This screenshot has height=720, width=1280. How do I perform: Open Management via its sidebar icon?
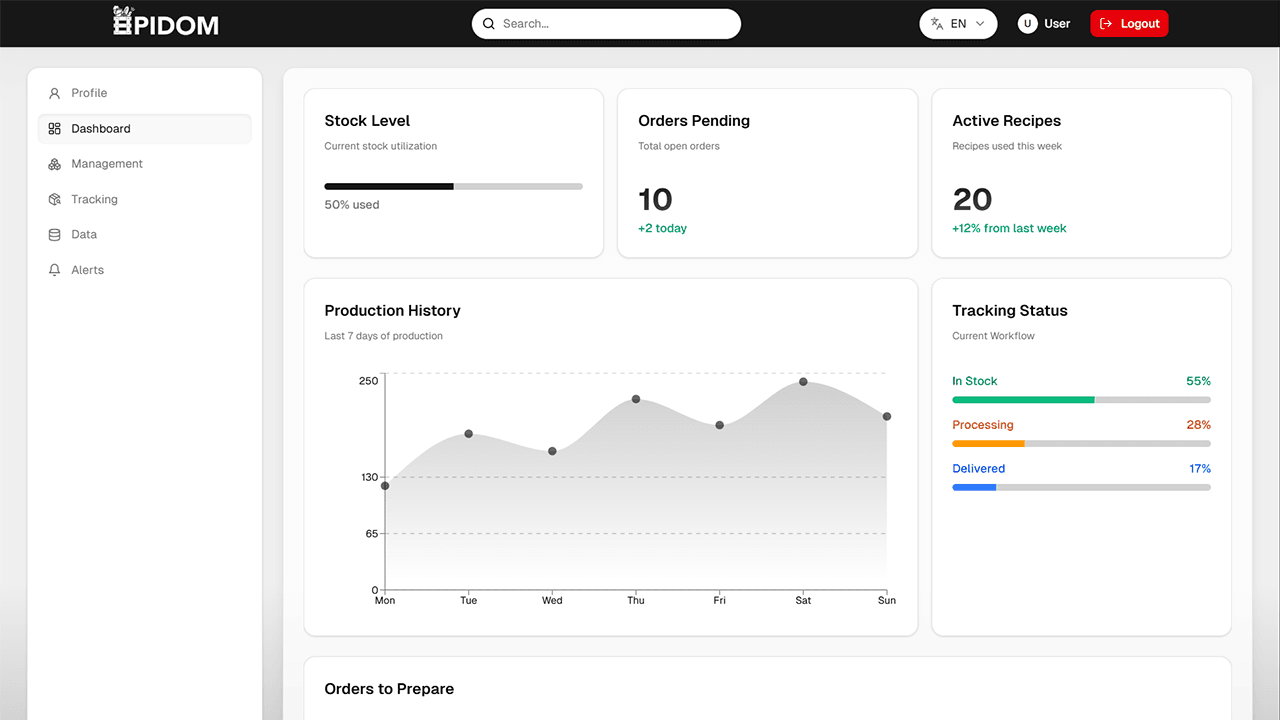coord(54,163)
